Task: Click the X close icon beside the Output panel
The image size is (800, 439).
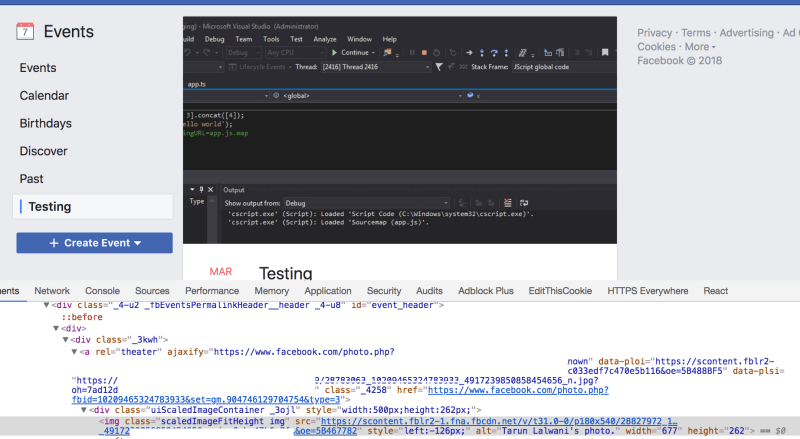Action: (x=211, y=189)
